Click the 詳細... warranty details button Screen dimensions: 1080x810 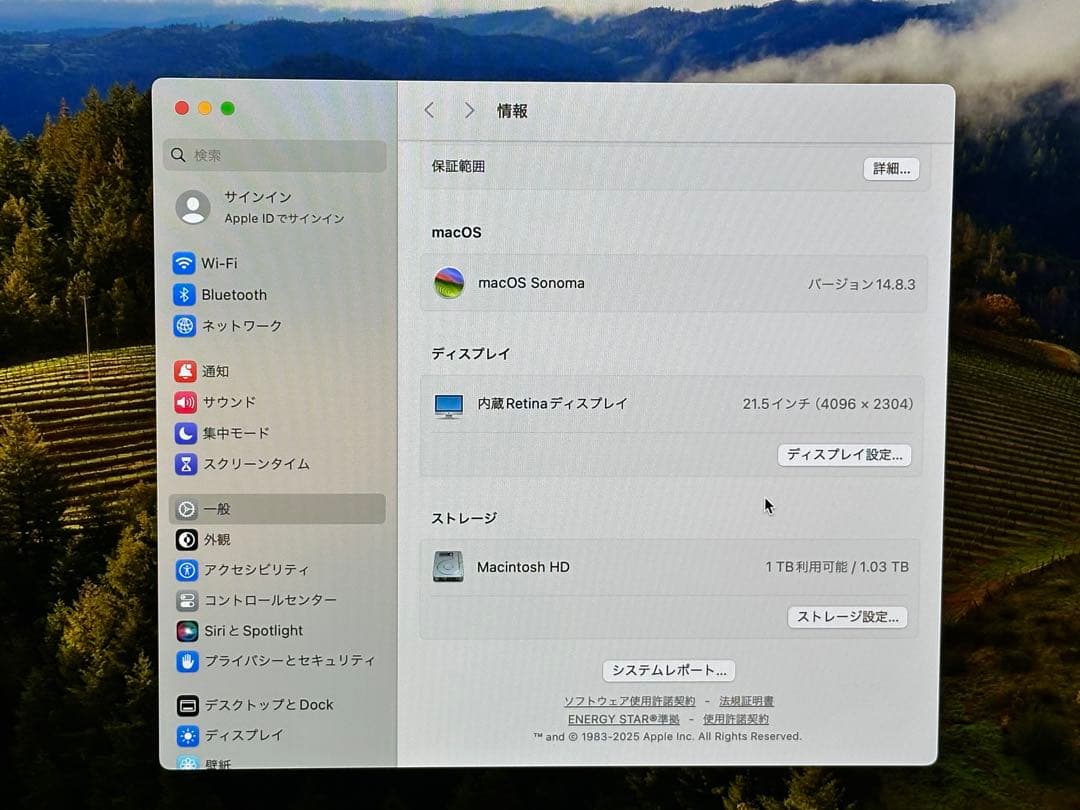coord(890,168)
